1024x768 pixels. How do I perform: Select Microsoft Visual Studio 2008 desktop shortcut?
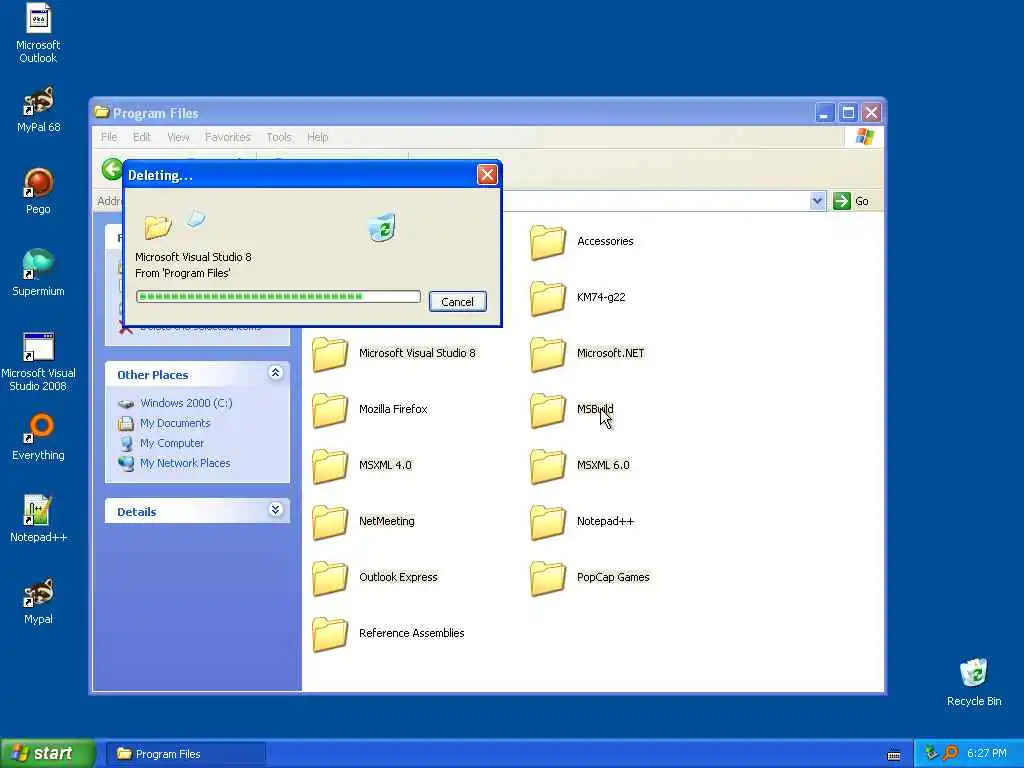pyautogui.click(x=38, y=362)
